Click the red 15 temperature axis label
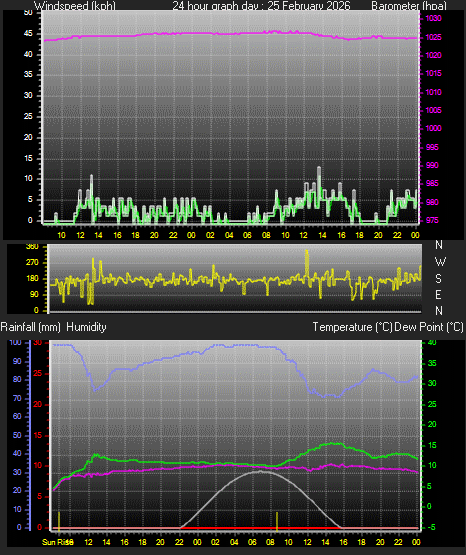 [x=38, y=435]
